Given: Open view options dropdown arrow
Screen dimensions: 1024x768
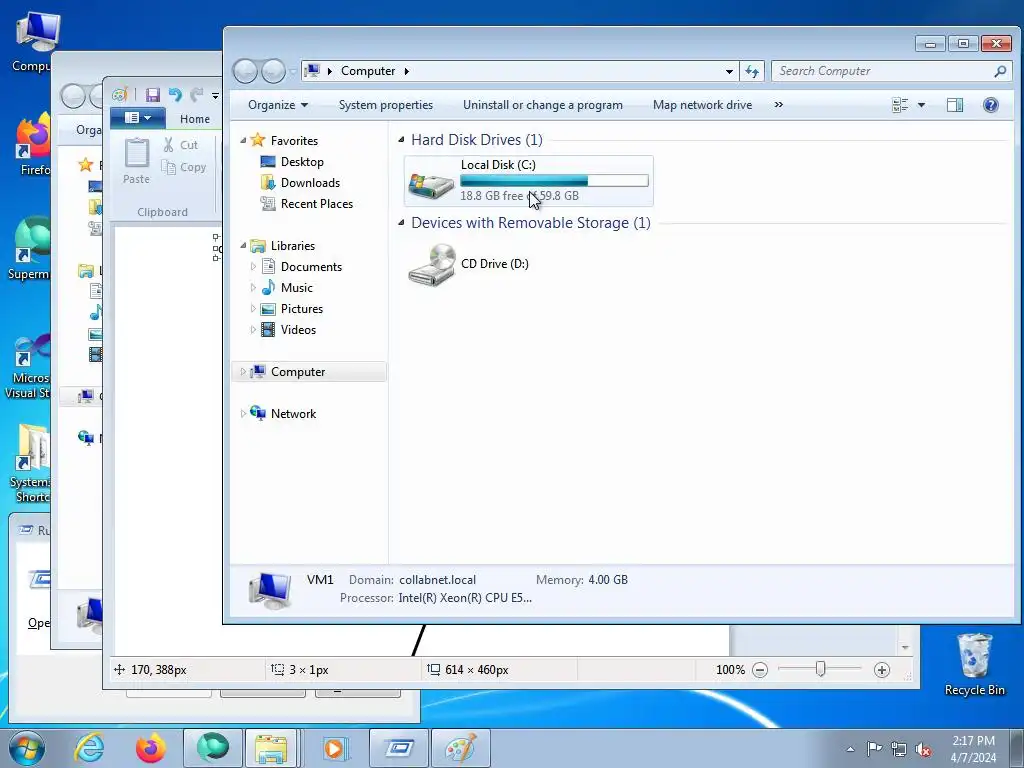Looking at the screenshot, I should pos(921,105).
